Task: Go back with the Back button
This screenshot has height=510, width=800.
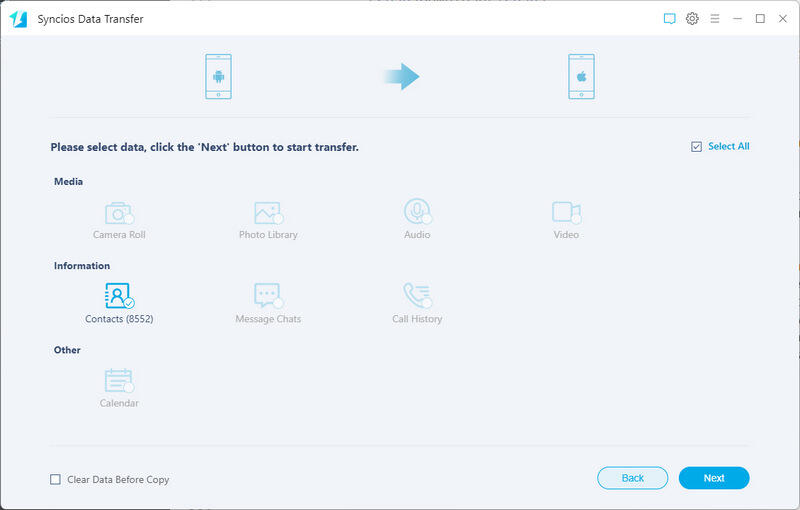Action: coord(632,478)
